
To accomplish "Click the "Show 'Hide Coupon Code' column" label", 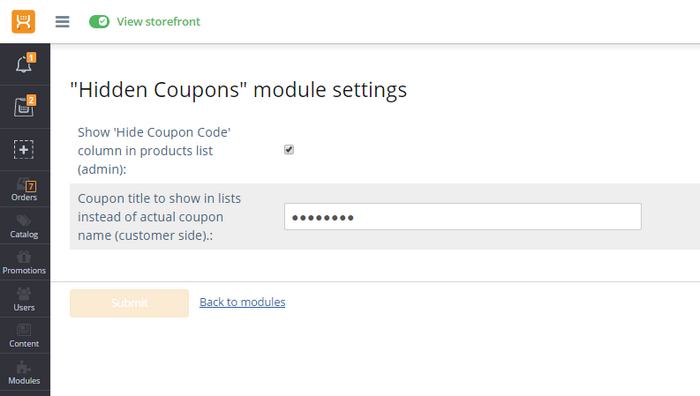I will (x=154, y=151).
